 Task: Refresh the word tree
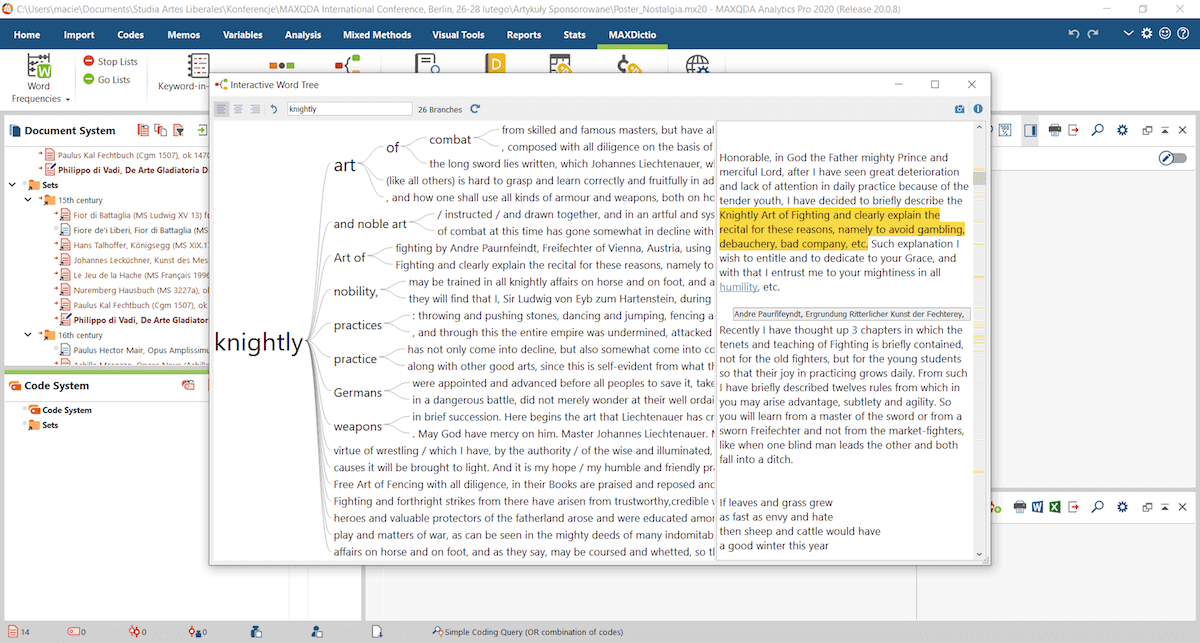pos(475,109)
